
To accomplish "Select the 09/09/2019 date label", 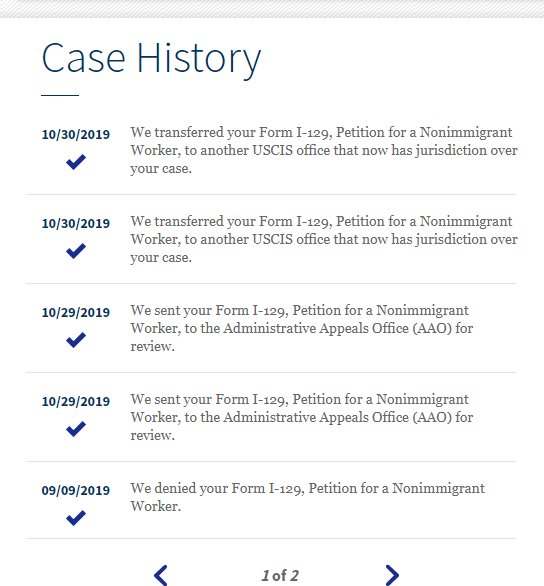I will point(76,490).
